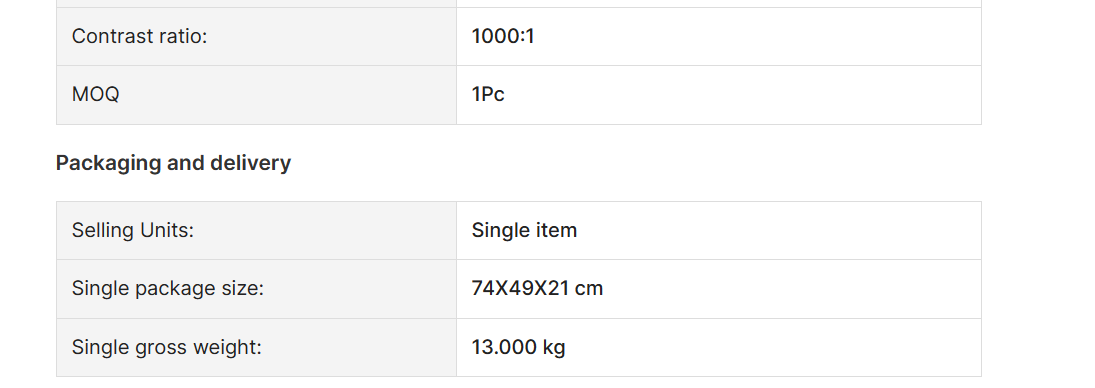
Task: Click the cm unit in package size
Action: [589, 289]
